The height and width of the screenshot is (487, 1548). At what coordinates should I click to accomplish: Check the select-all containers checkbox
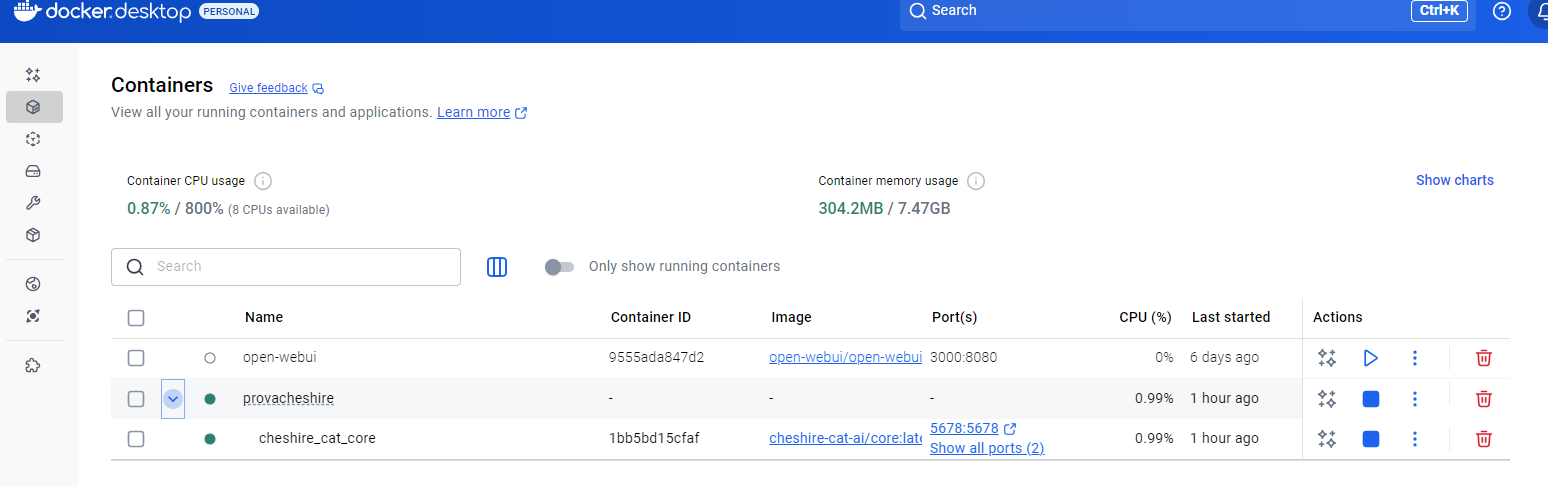click(x=136, y=318)
